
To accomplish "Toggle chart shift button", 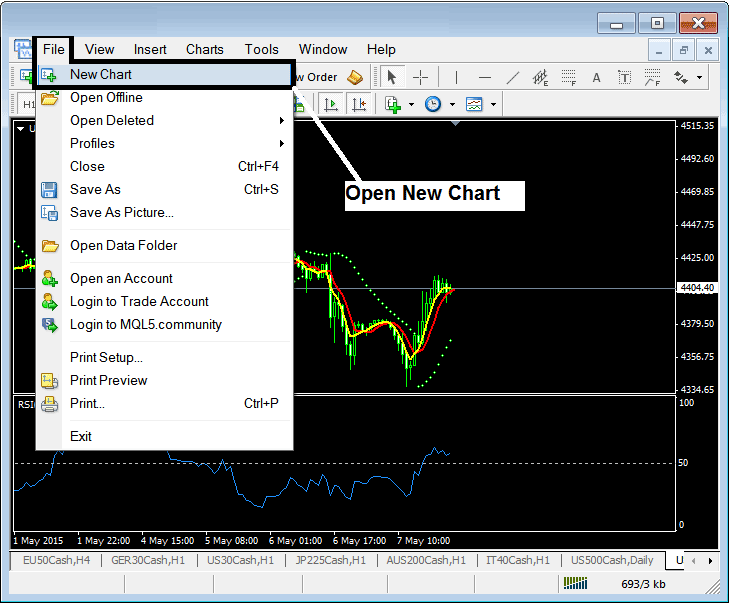I will [x=359, y=104].
